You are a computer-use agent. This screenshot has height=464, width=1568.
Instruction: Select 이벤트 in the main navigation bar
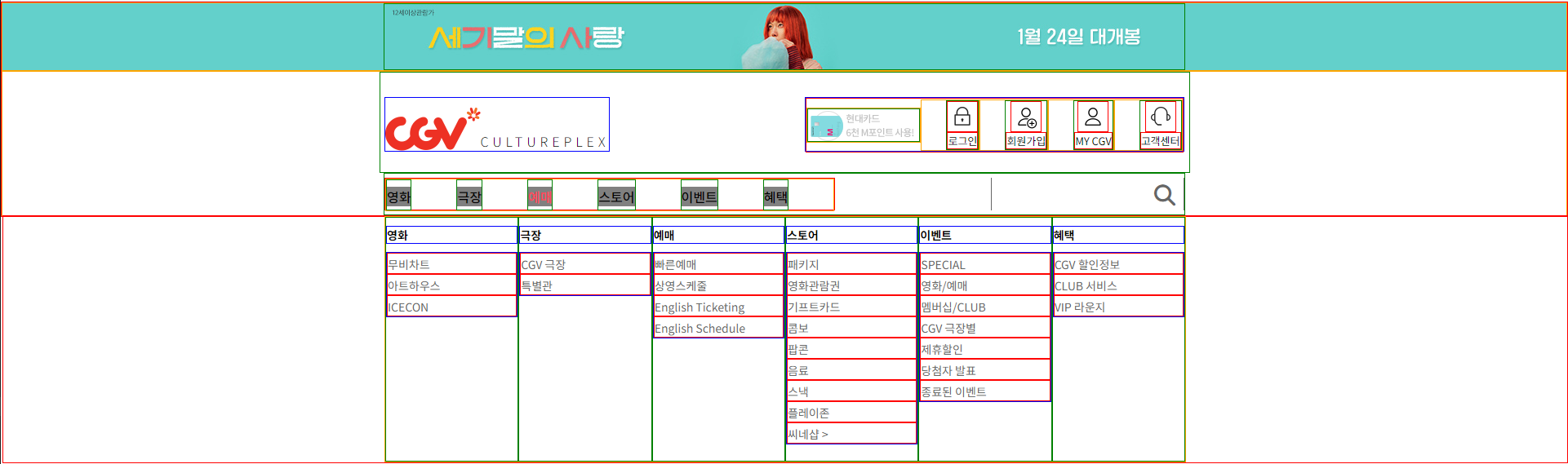(x=700, y=197)
